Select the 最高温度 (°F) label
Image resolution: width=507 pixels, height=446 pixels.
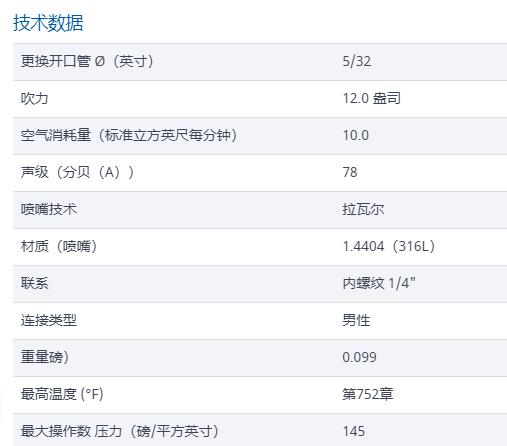pyautogui.click(x=62, y=394)
